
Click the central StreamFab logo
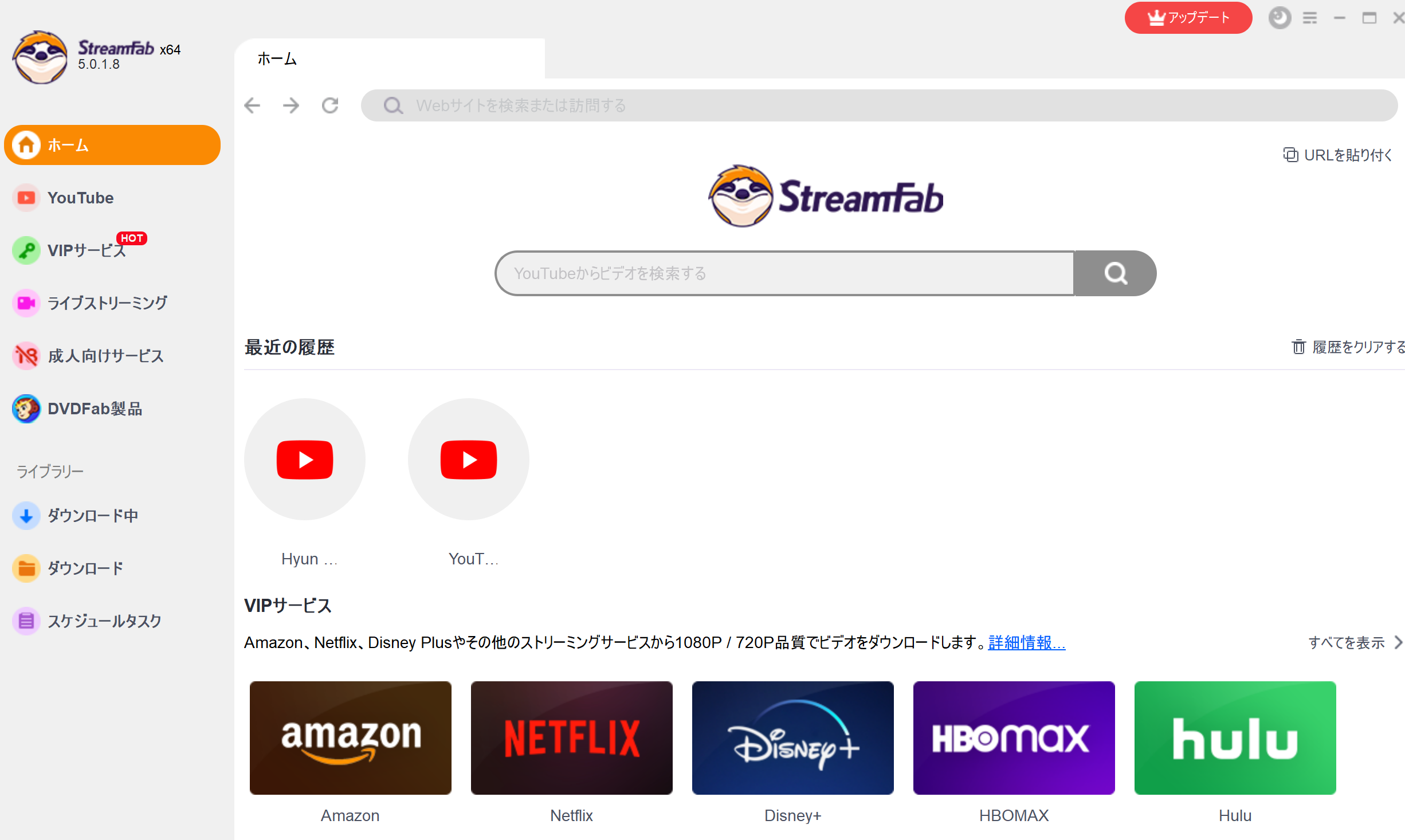pos(826,197)
